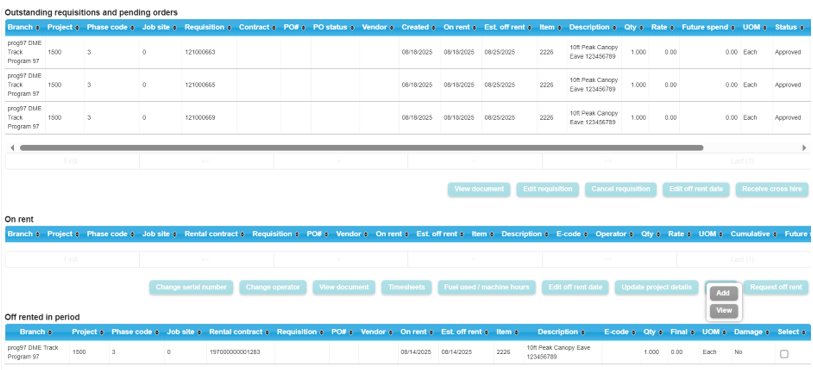Click Edit off rent date beside Update project details
The width and height of the screenshot is (813, 370).
(575, 287)
